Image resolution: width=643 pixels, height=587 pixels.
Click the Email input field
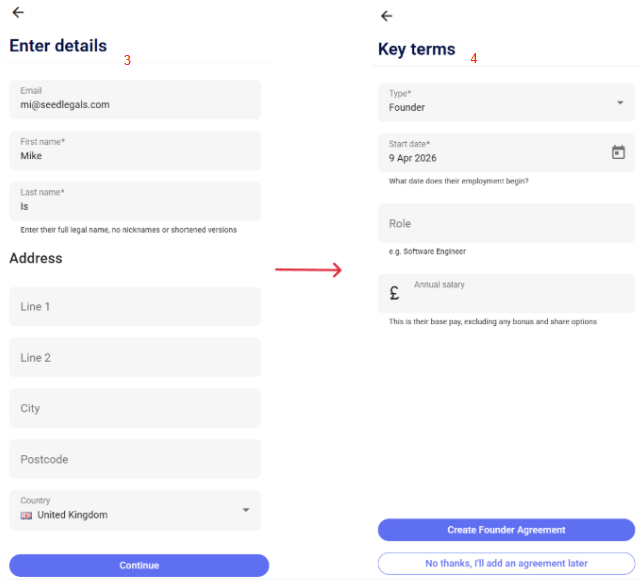coord(135,99)
